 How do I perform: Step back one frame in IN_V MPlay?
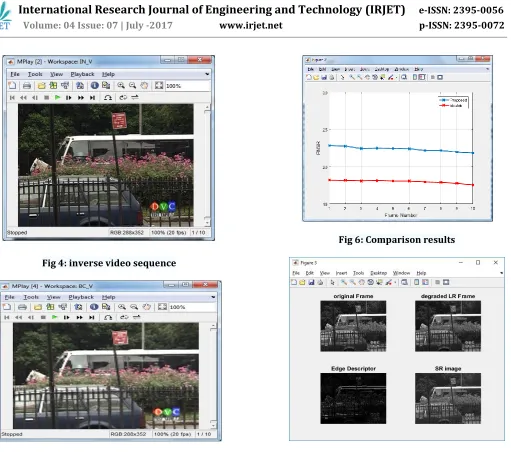35,98
